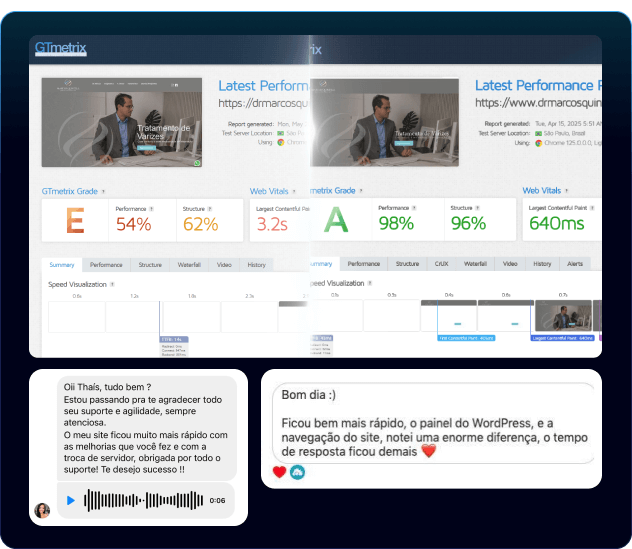Click the left report TTFB timeline marker
This screenshot has width=632, height=549.
[x=174, y=340]
